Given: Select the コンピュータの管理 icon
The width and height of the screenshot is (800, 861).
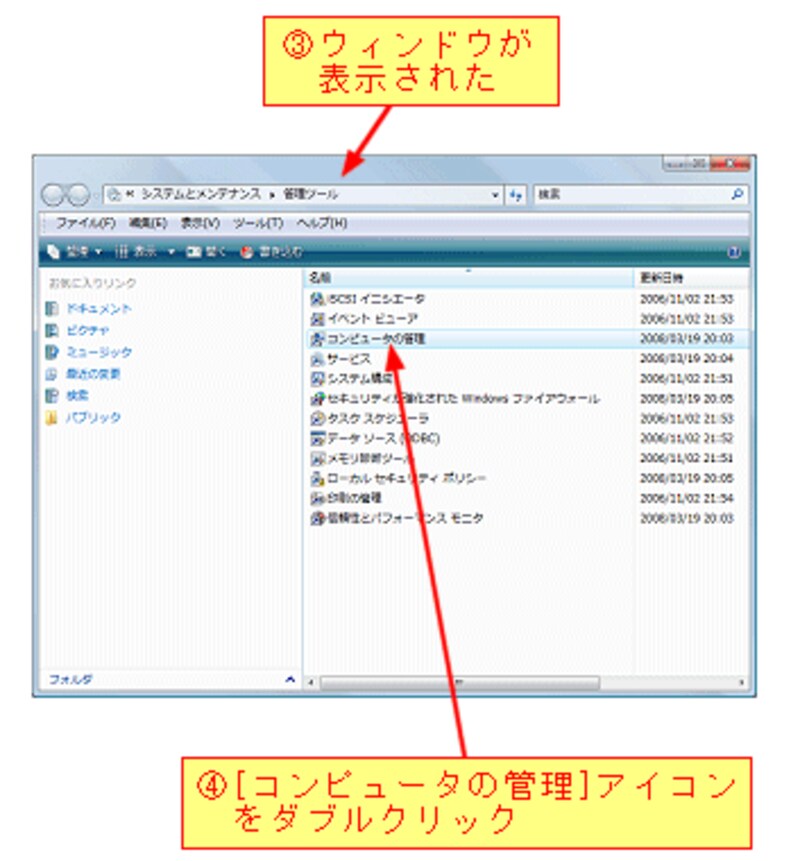Looking at the screenshot, I should [317, 339].
